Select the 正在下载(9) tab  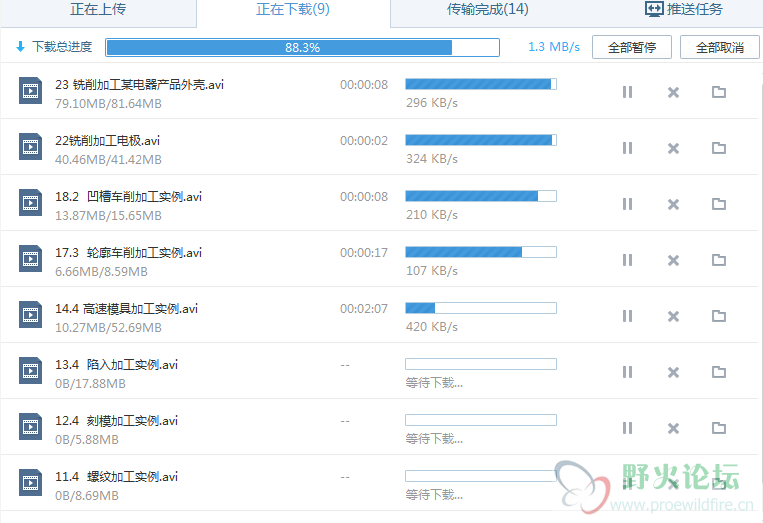click(293, 10)
